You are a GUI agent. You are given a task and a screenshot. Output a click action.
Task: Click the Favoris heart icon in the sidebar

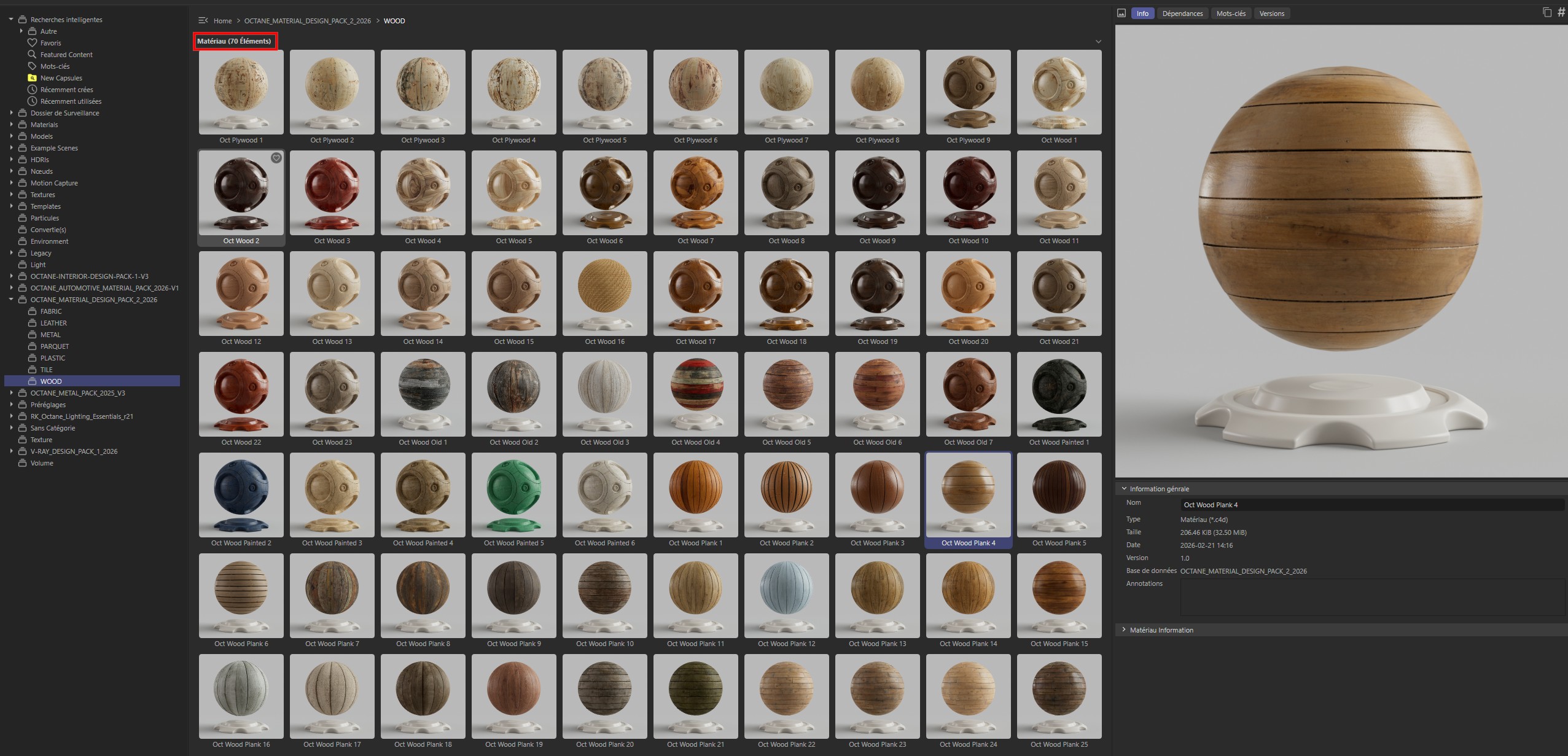(33, 42)
